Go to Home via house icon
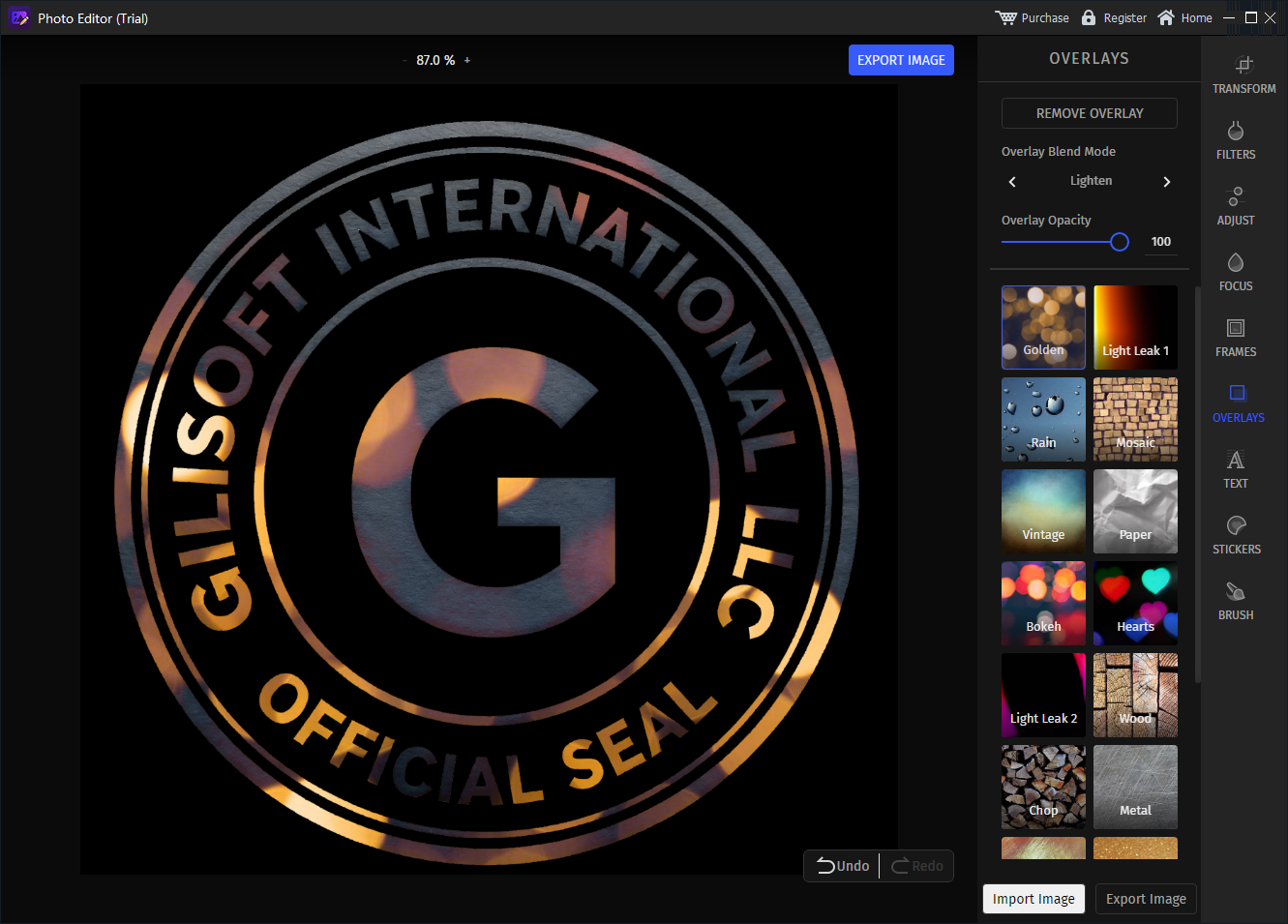1288x924 pixels. pos(1166,17)
